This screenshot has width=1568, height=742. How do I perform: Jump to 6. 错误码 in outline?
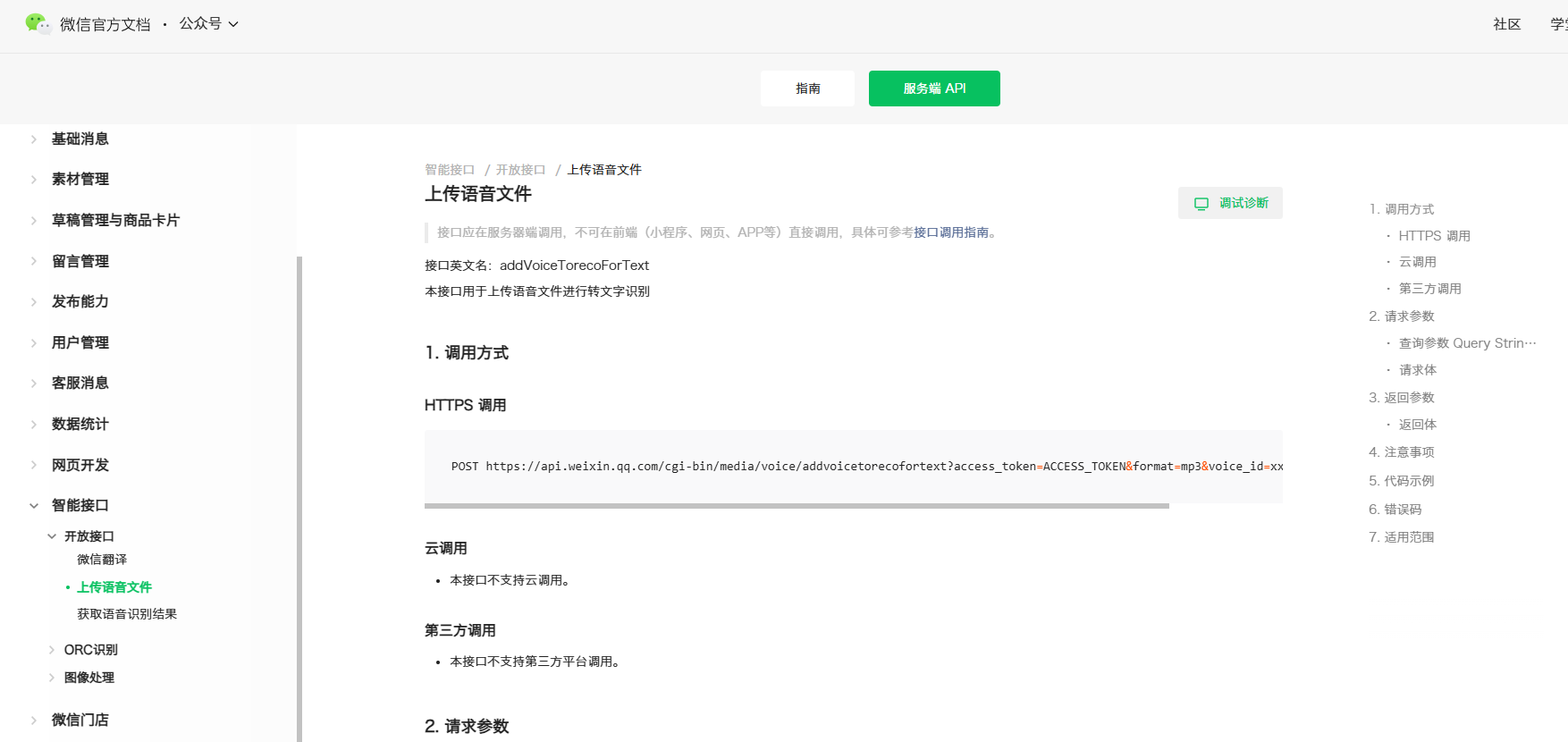click(x=1395, y=510)
